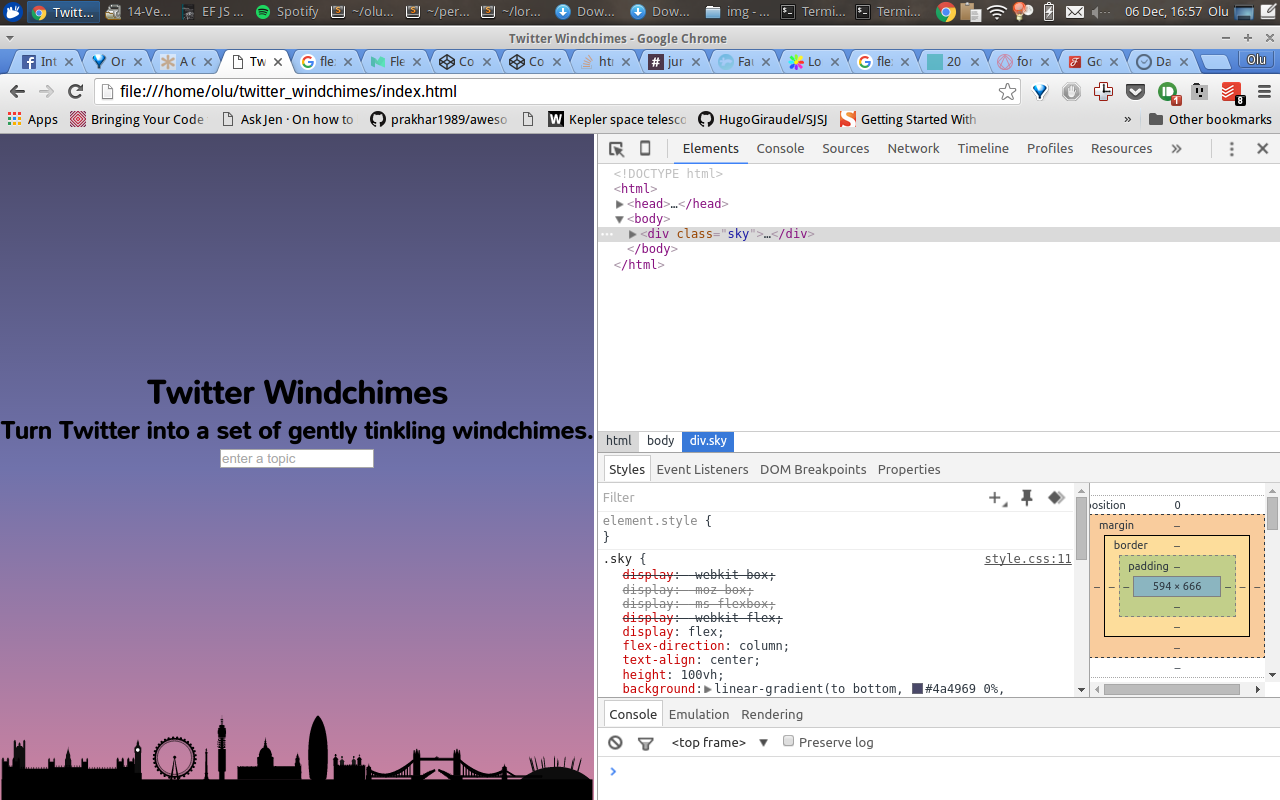Viewport: 1280px width, 800px height.
Task: Select the Event Listeners sidebar tab
Action: coord(702,469)
